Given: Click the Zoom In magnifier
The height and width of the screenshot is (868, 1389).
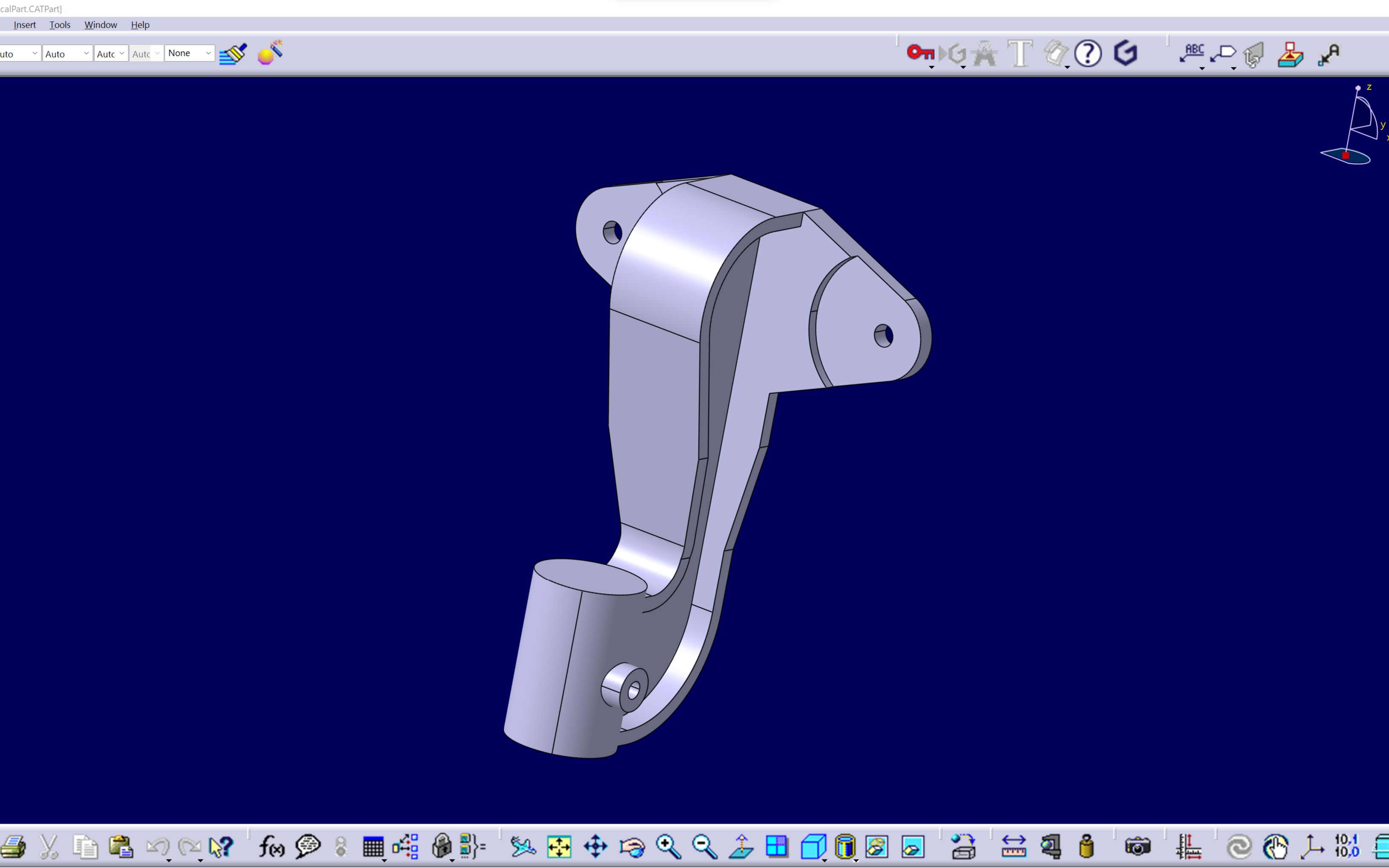Looking at the screenshot, I should [x=668, y=847].
